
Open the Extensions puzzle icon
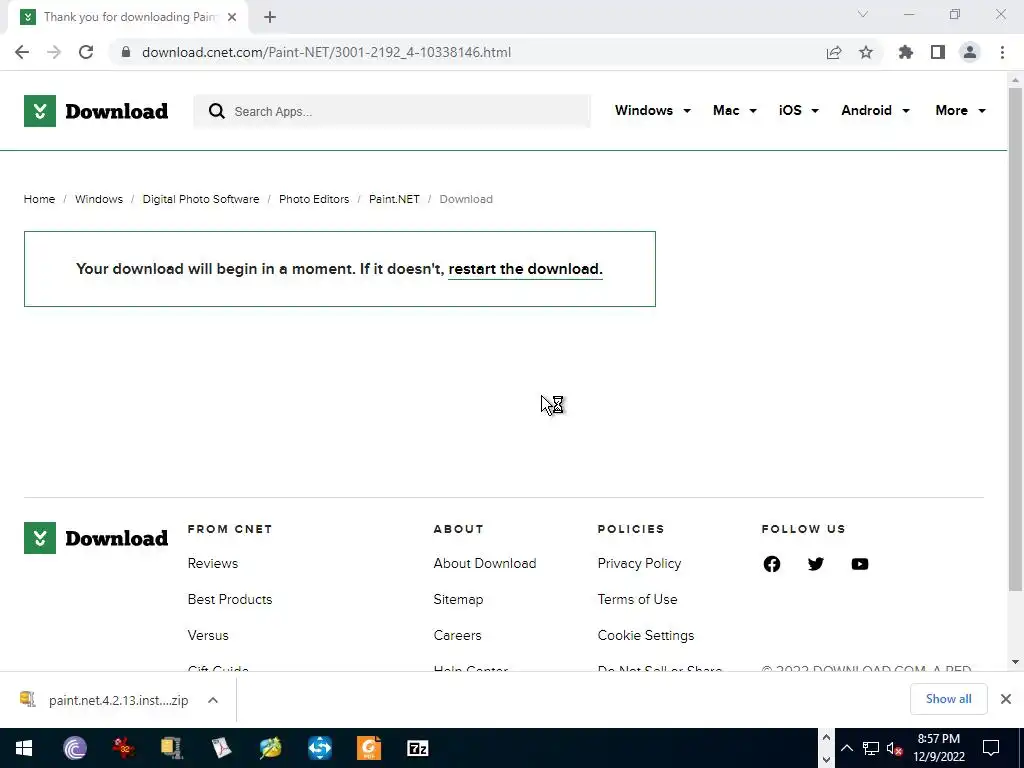coord(906,52)
